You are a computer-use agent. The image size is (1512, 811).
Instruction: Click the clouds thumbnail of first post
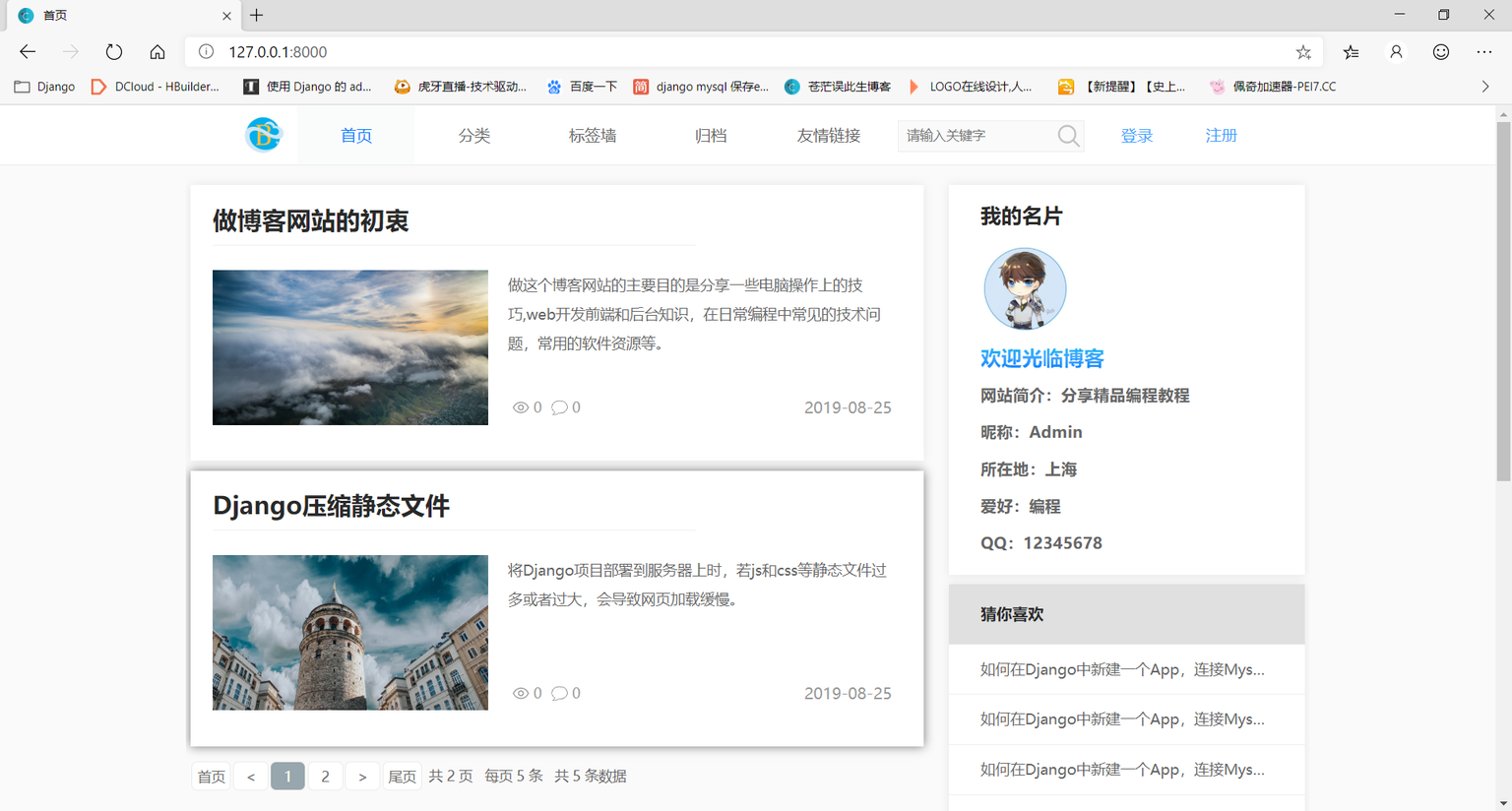pos(350,347)
